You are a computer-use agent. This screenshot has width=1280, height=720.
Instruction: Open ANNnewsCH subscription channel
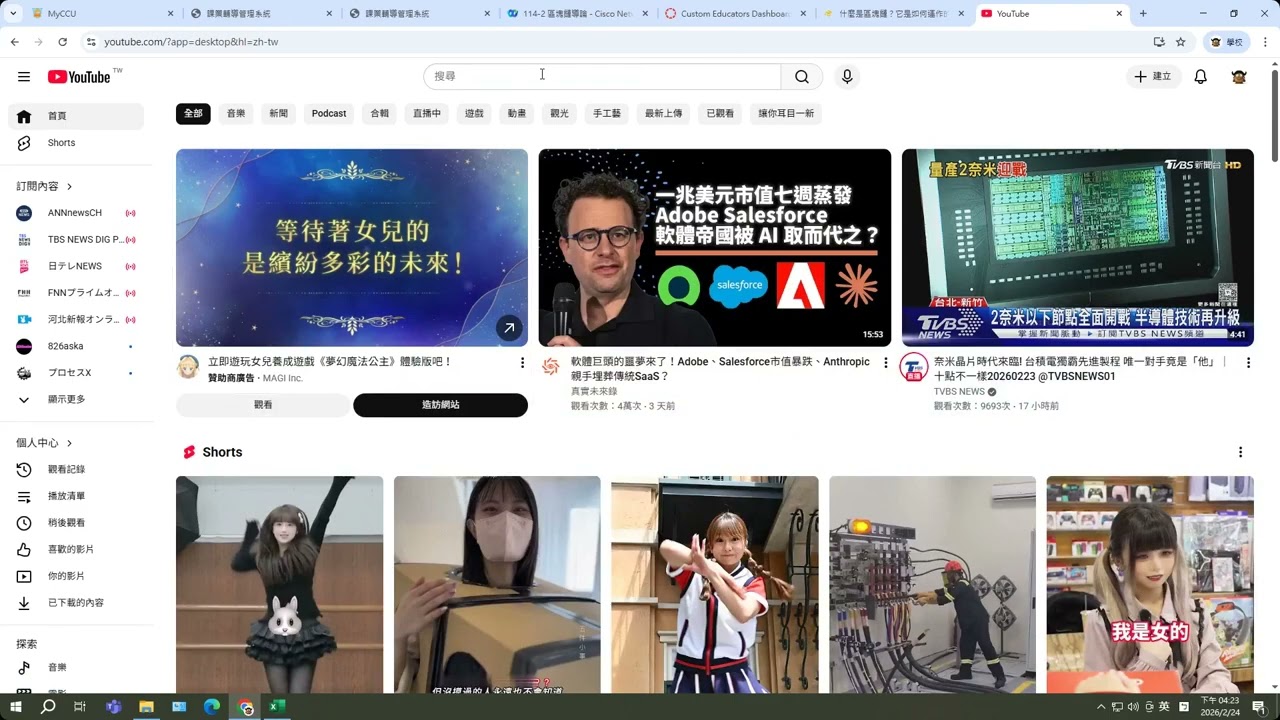pyautogui.click(x=76, y=213)
